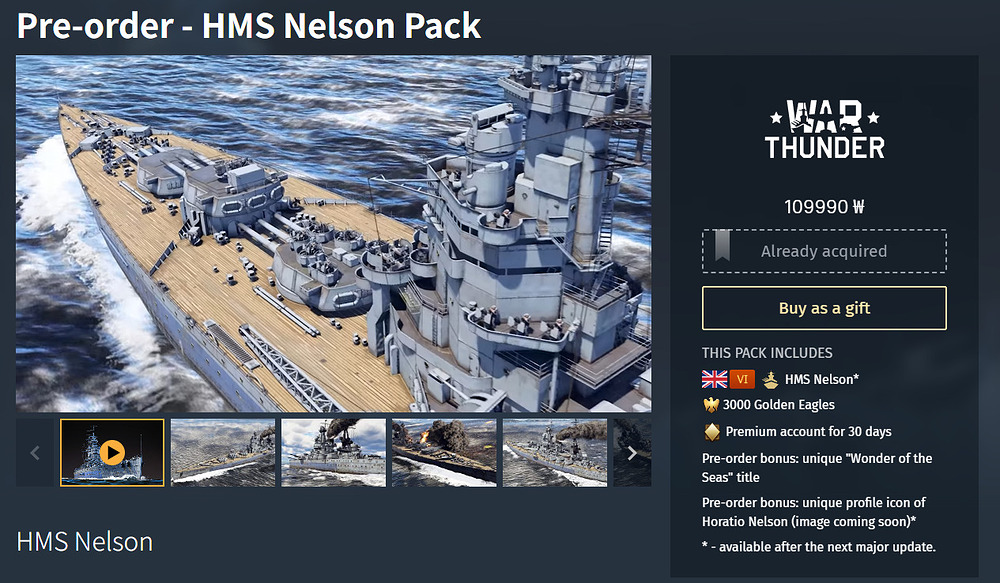The height and width of the screenshot is (583, 1000).
Task: Show next thumbnails with right arrow
Action: (632, 453)
